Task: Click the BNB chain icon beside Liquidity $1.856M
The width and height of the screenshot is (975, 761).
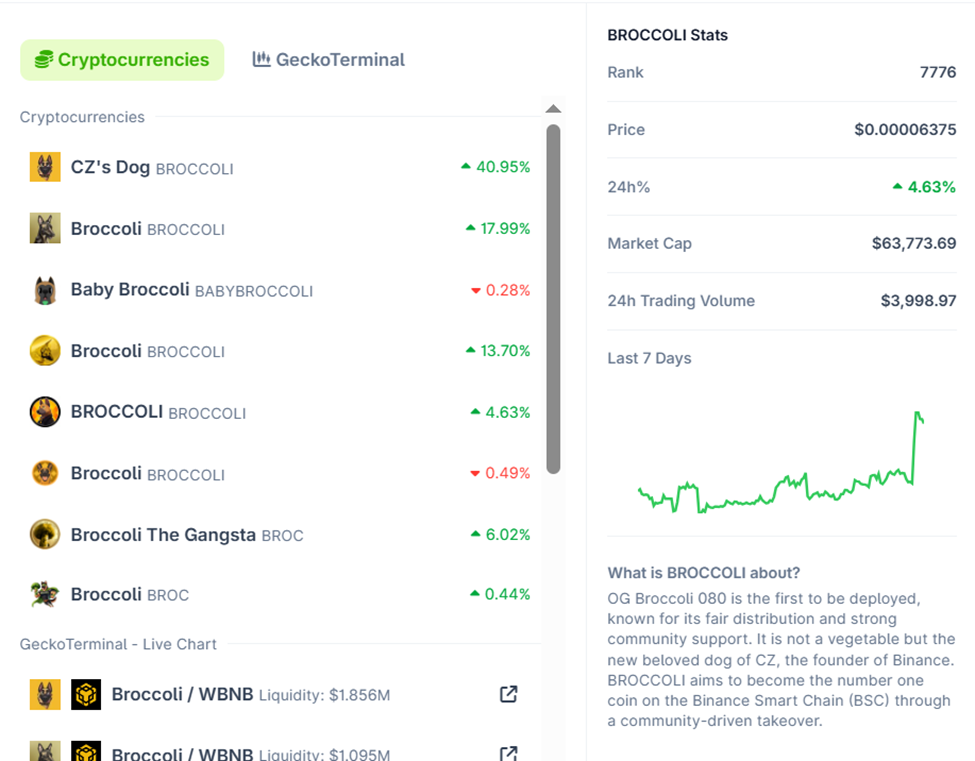Action: [x=86, y=694]
